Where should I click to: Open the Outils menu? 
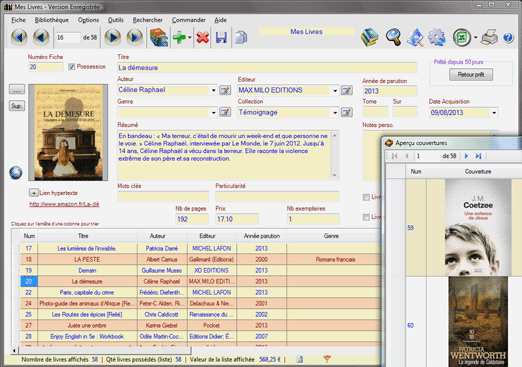pos(116,20)
